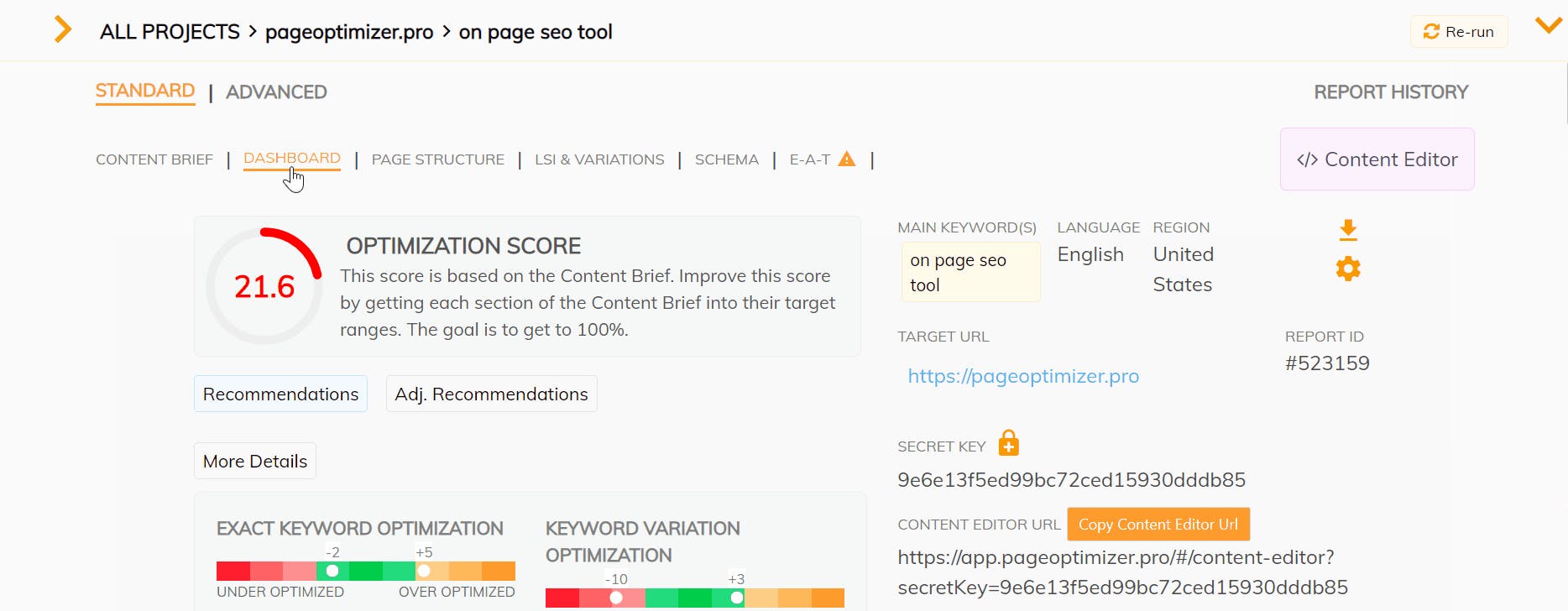Open the Content Editor button
1568x611 pixels.
click(1377, 159)
